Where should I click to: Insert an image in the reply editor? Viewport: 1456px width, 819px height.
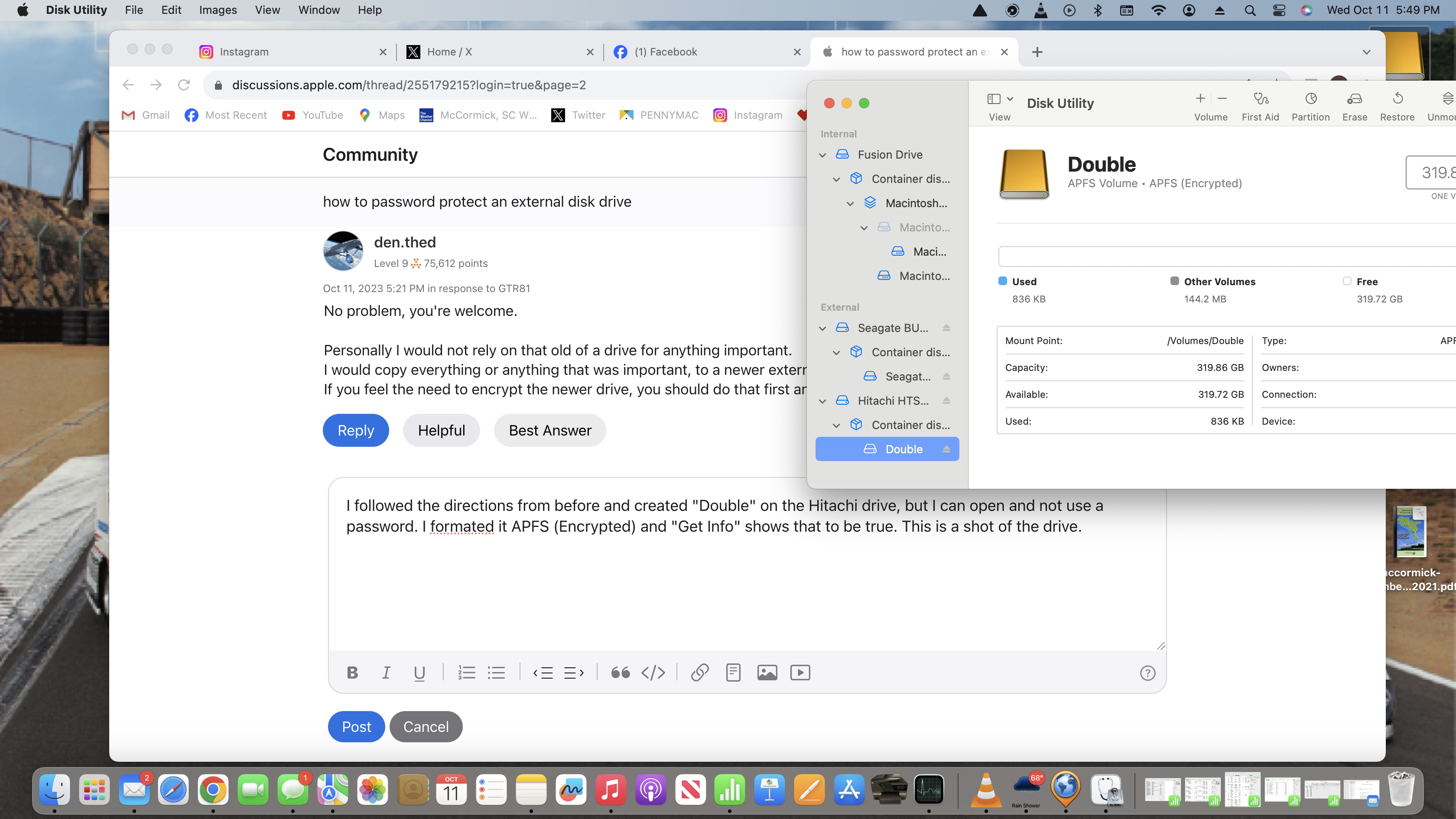(767, 673)
